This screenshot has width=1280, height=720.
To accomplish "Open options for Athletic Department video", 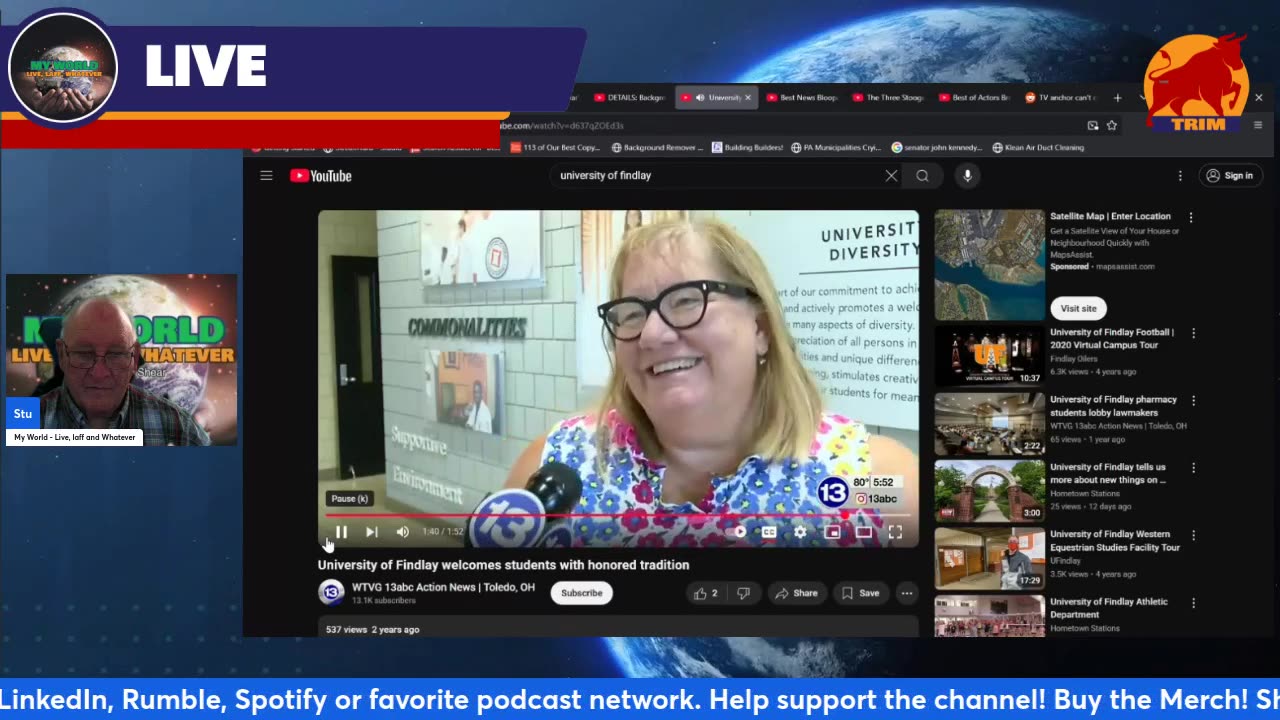I will click(x=1193, y=602).
